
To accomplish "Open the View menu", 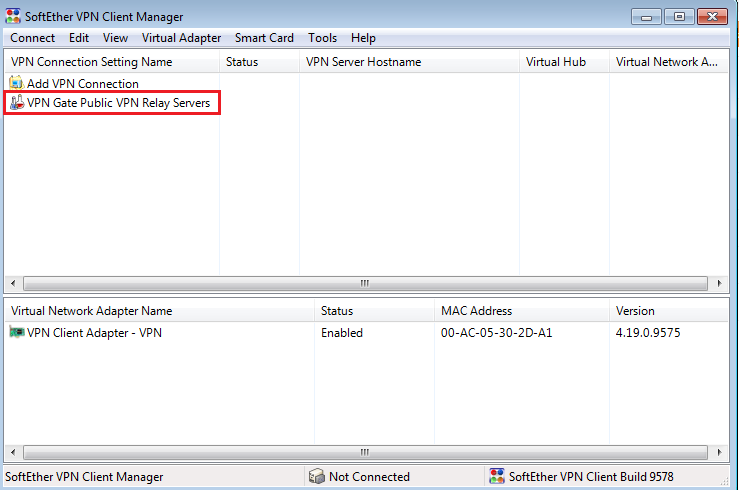I will coord(115,38).
